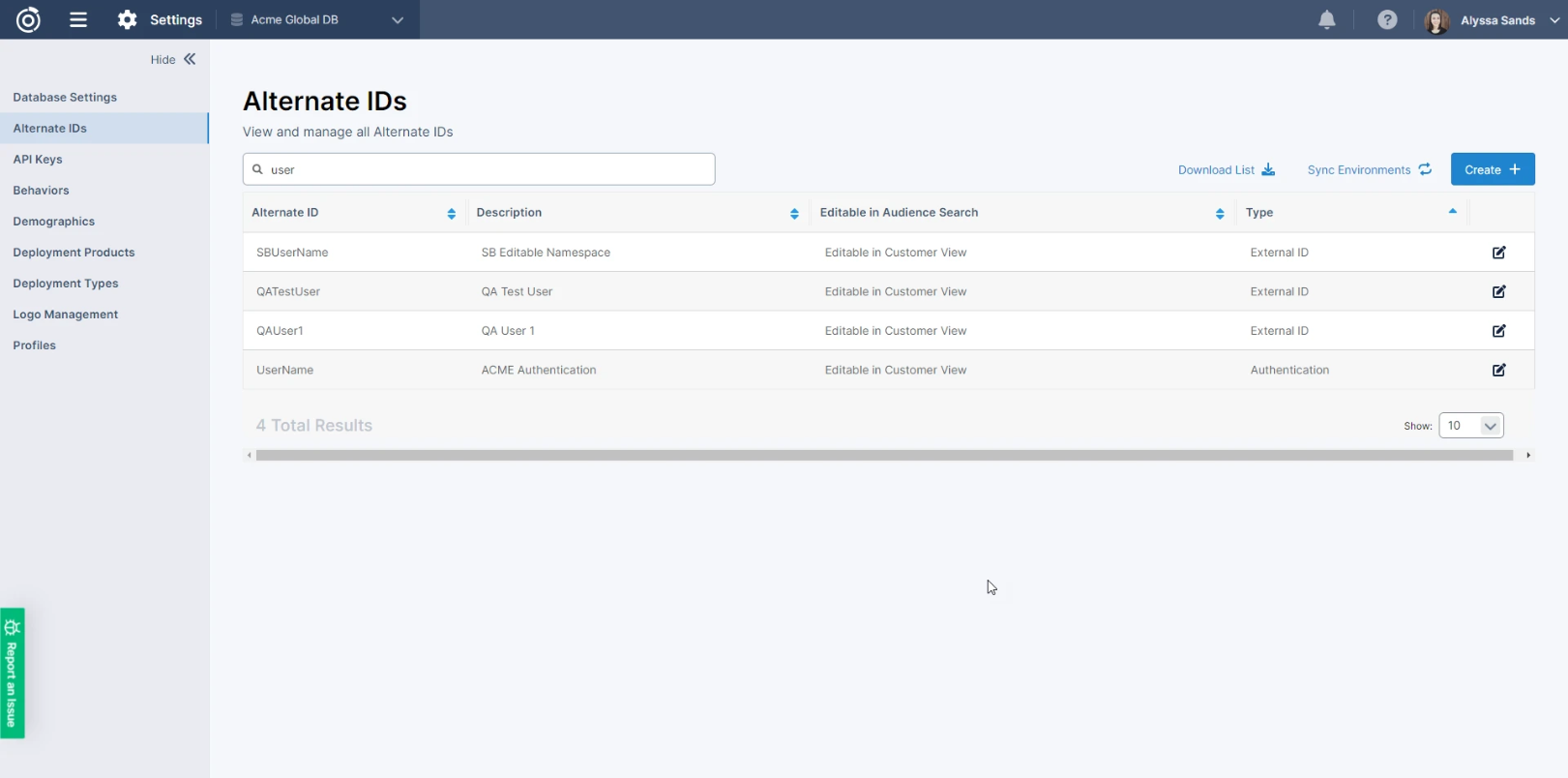Download the alternate IDs list

tap(1226, 170)
